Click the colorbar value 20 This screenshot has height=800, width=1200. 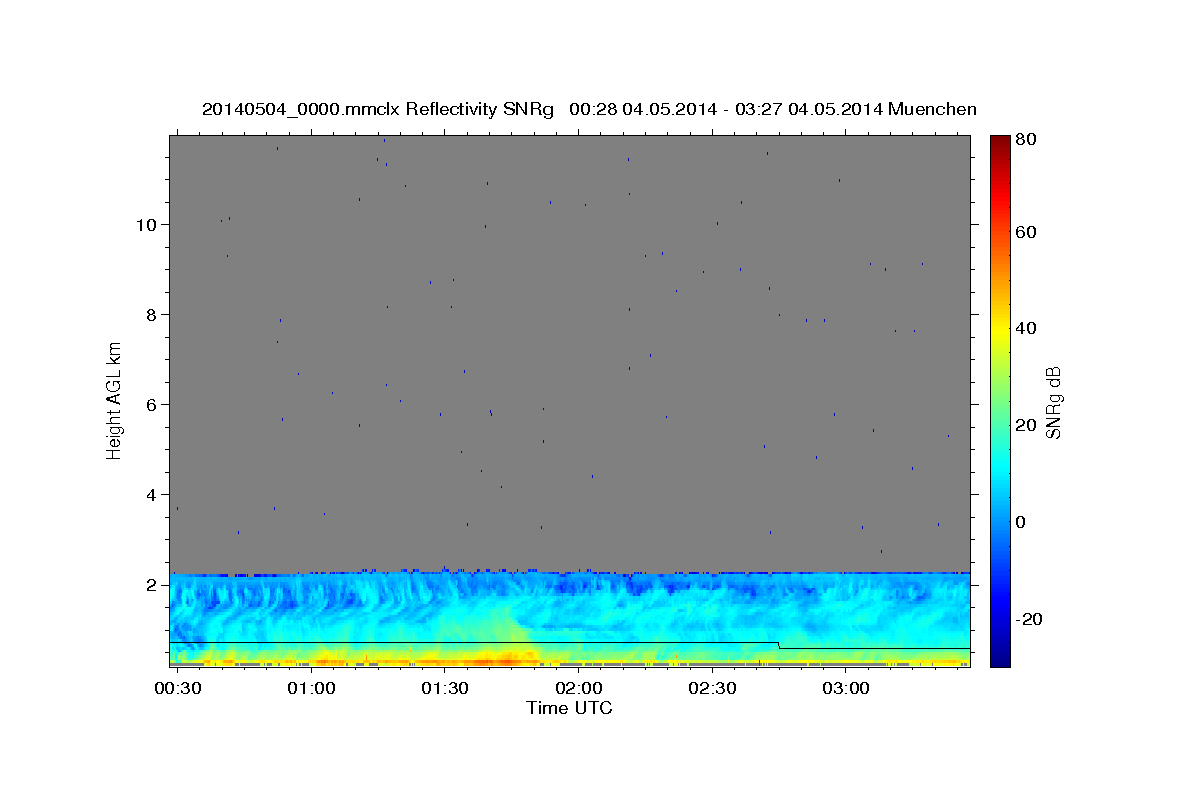coord(1028,425)
